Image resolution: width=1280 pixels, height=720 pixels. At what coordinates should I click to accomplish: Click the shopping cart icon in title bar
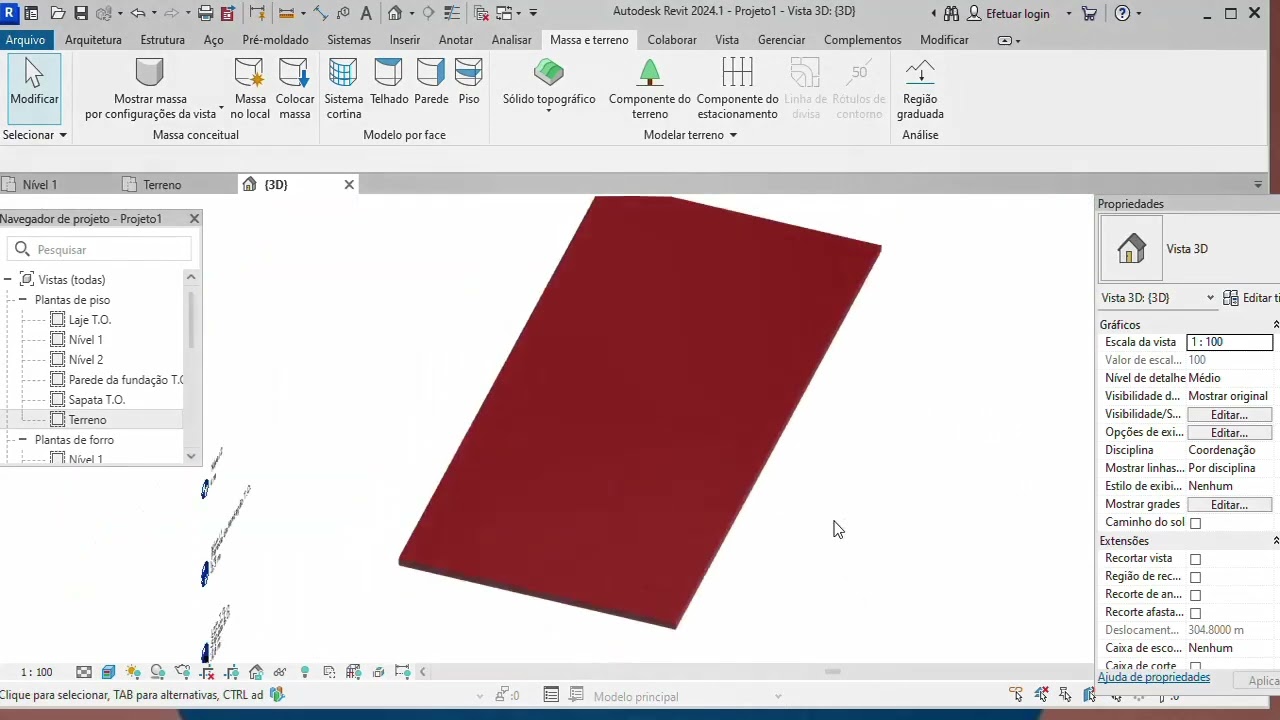[1089, 13]
